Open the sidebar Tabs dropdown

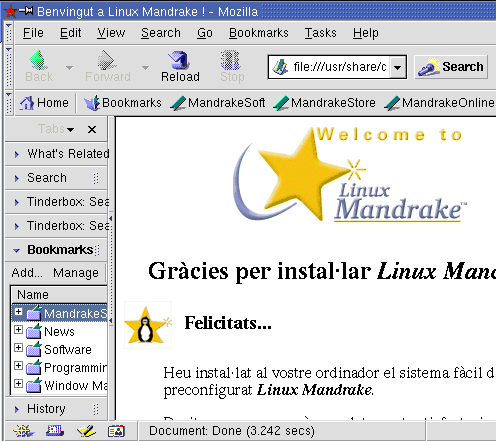(56, 129)
